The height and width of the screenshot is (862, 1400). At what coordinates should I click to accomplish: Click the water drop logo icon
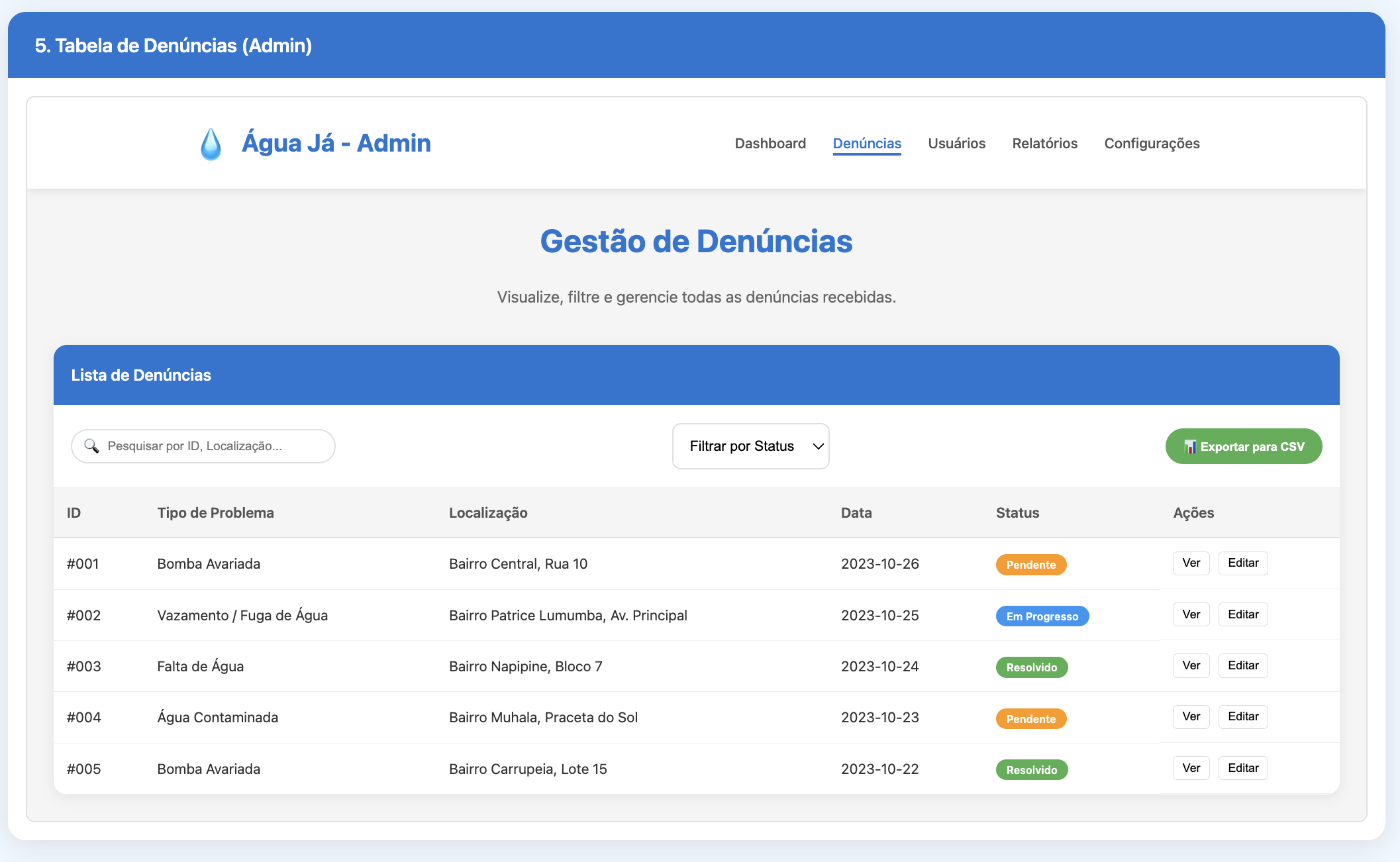211,144
